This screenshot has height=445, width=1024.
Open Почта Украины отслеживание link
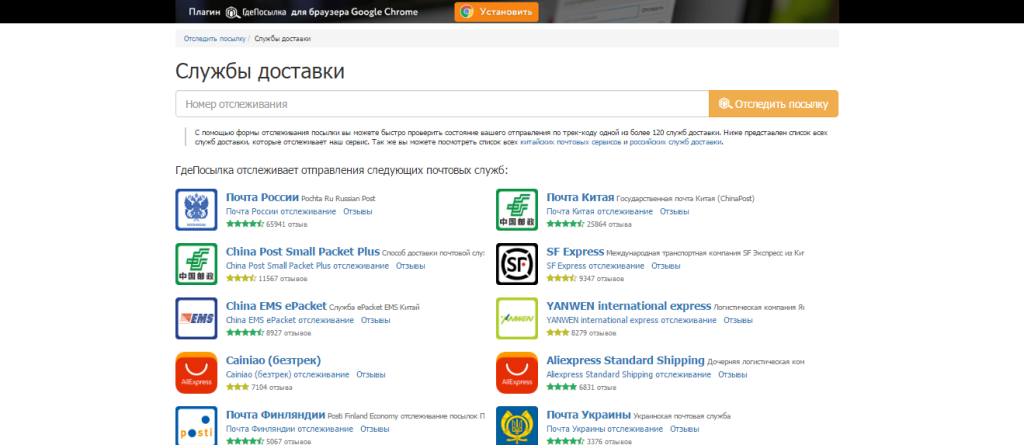click(605, 429)
